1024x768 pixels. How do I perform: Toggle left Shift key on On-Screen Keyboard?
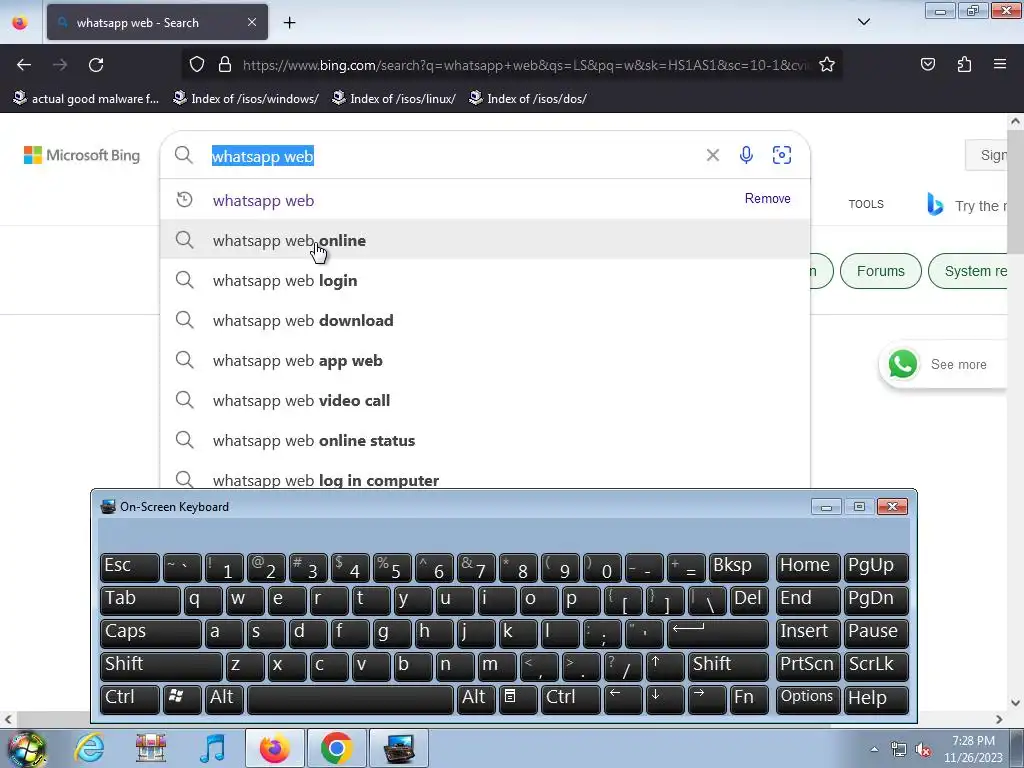click(x=161, y=665)
